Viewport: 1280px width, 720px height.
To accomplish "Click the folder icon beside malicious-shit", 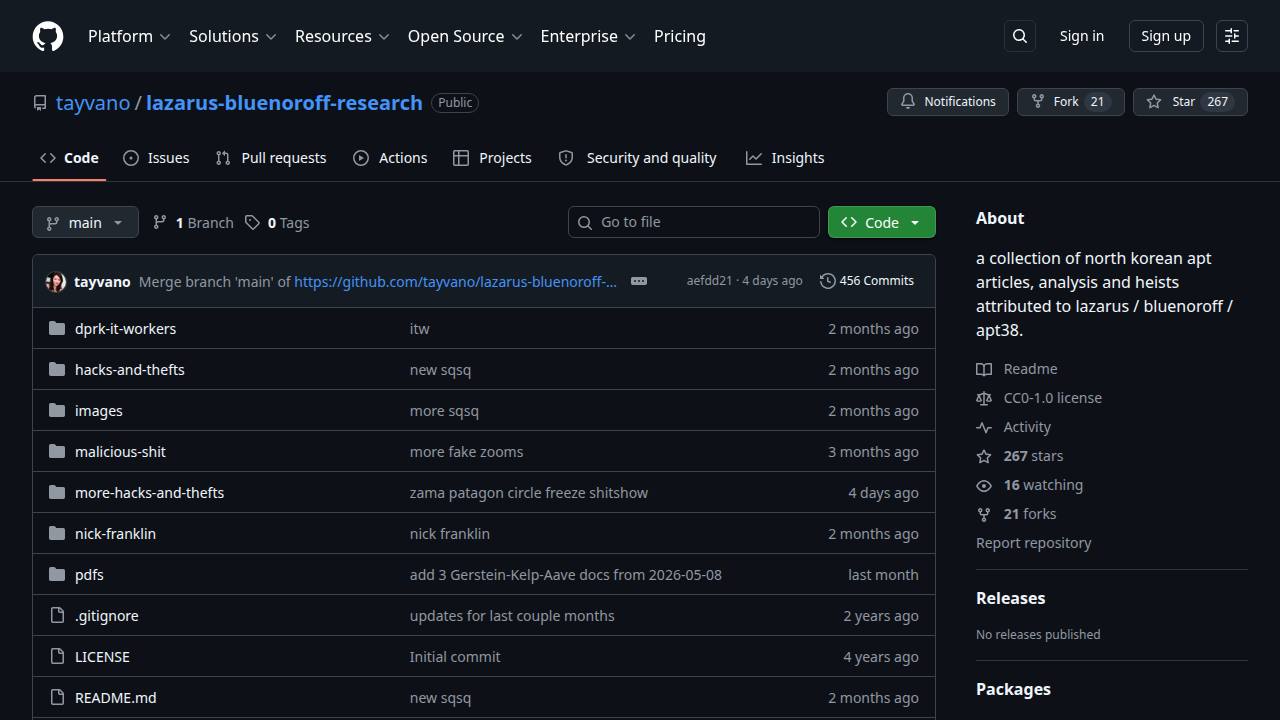I will coord(57,452).
